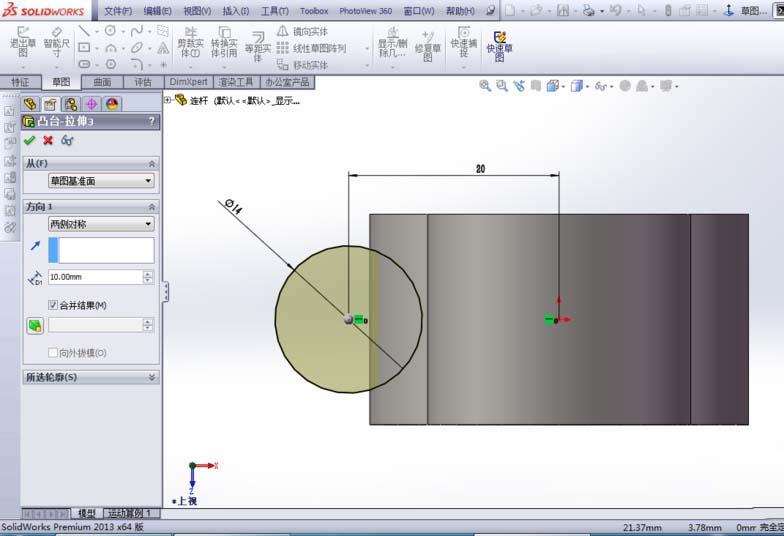Open the DimXpertManager crosshair tab
Screen dimensions: 784x536
tap(92, 104)
